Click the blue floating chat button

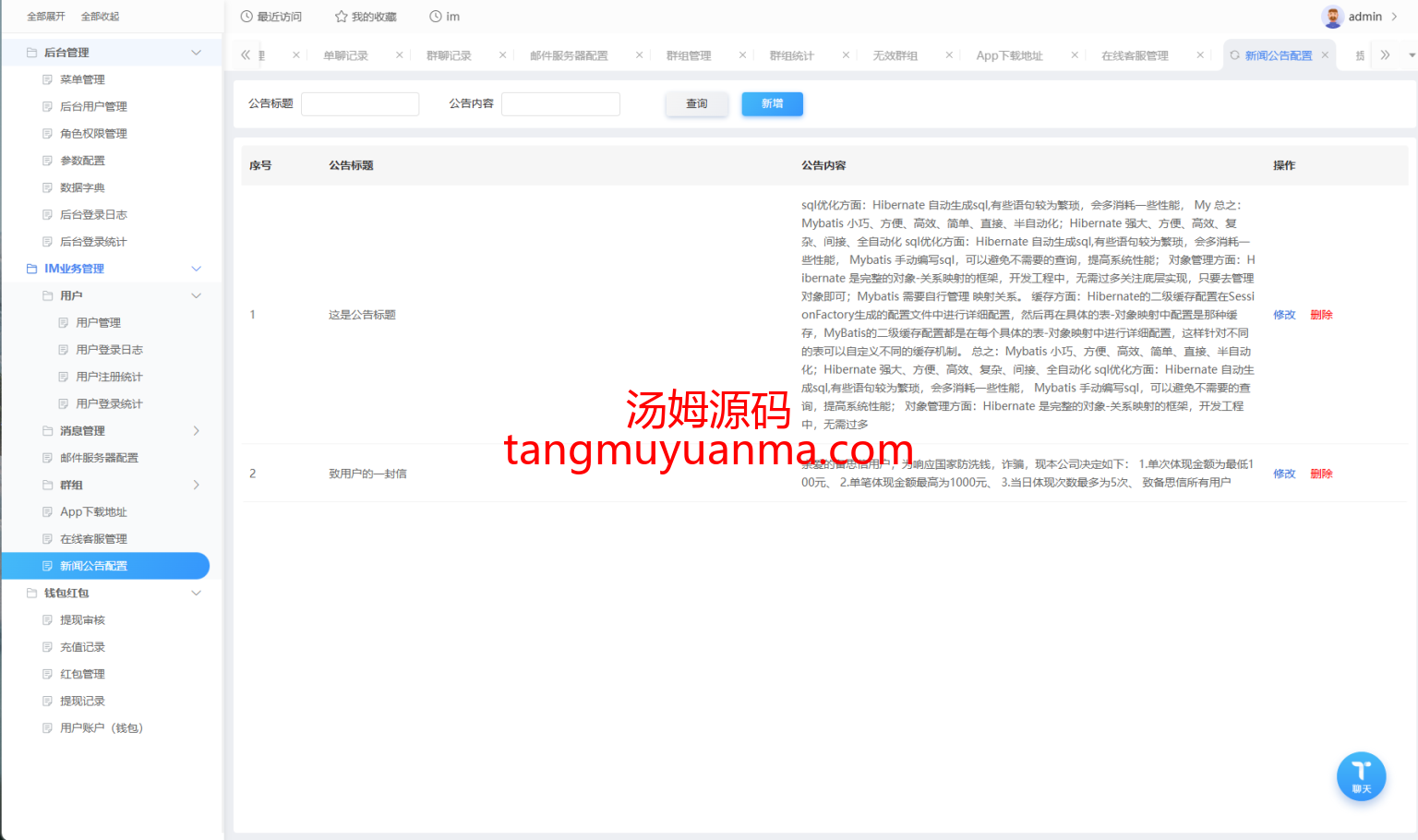pos(1361,776)
